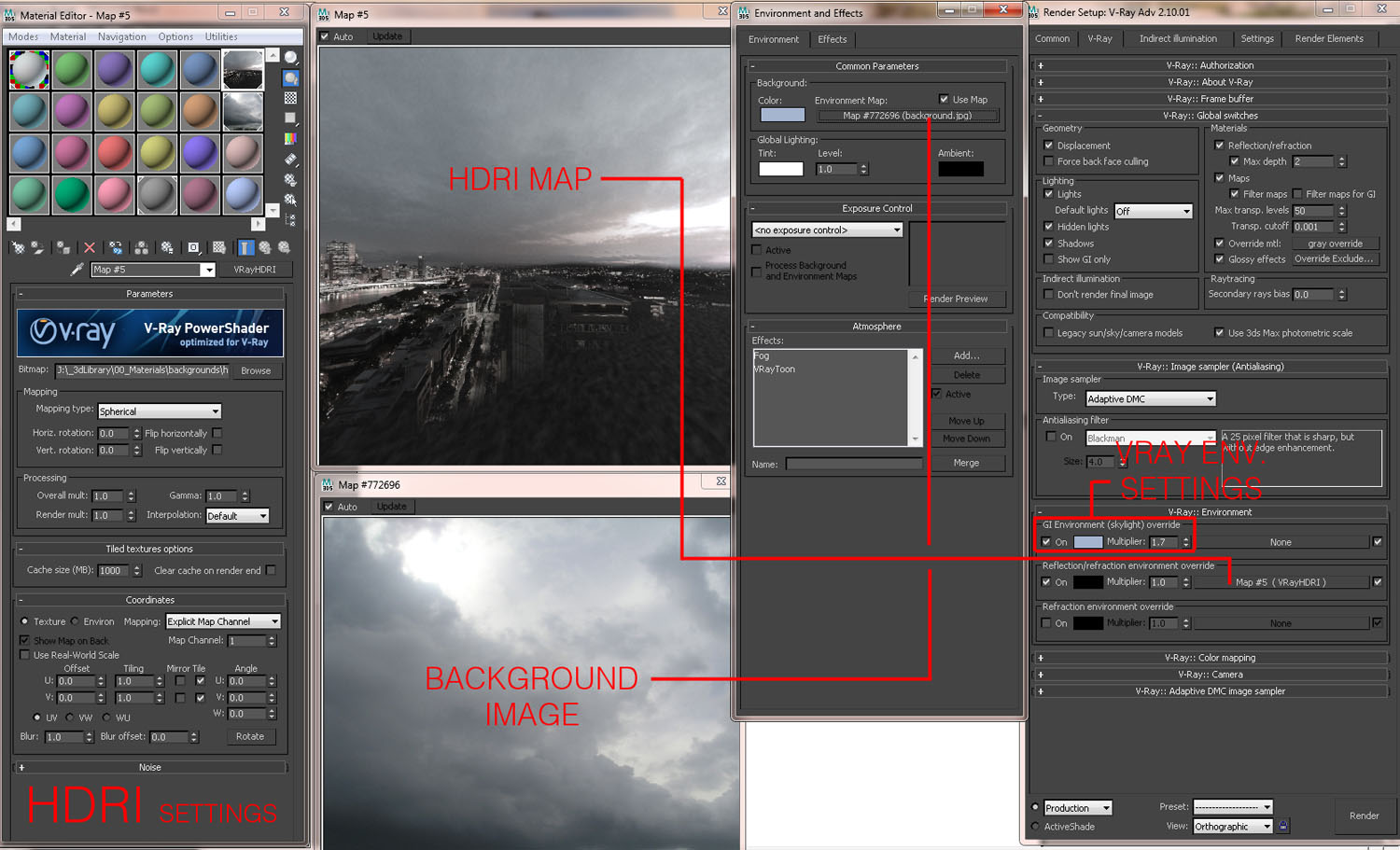Open the Image sampler Type dropdown
This screenshot has height=850, width=1400.
point(1150,399)
